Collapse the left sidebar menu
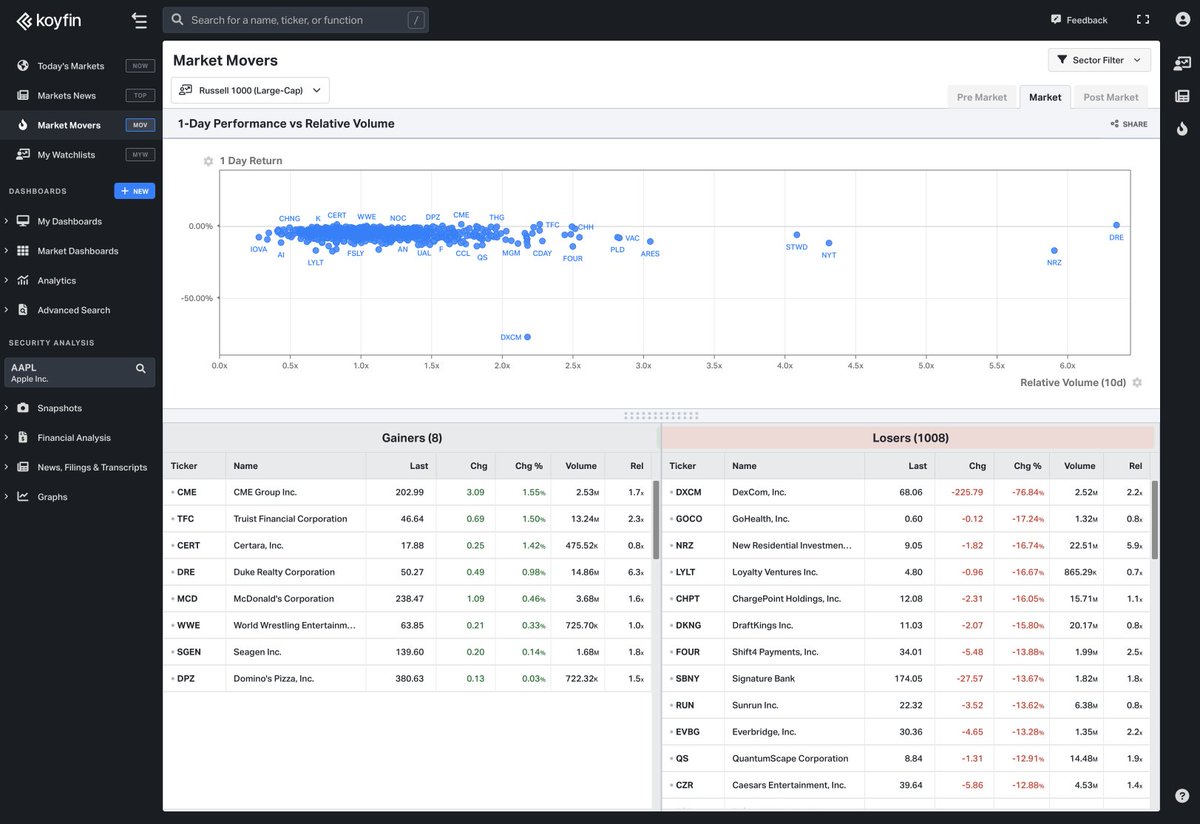 (139, 20)
